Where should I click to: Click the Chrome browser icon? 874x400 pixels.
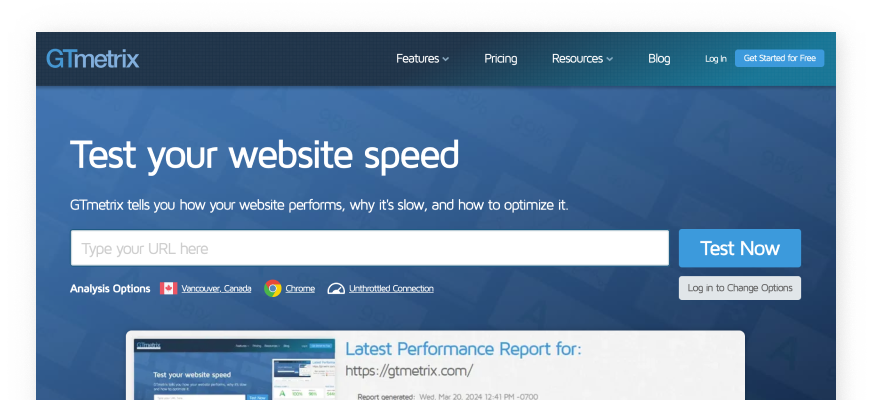(x=272, y=288)
